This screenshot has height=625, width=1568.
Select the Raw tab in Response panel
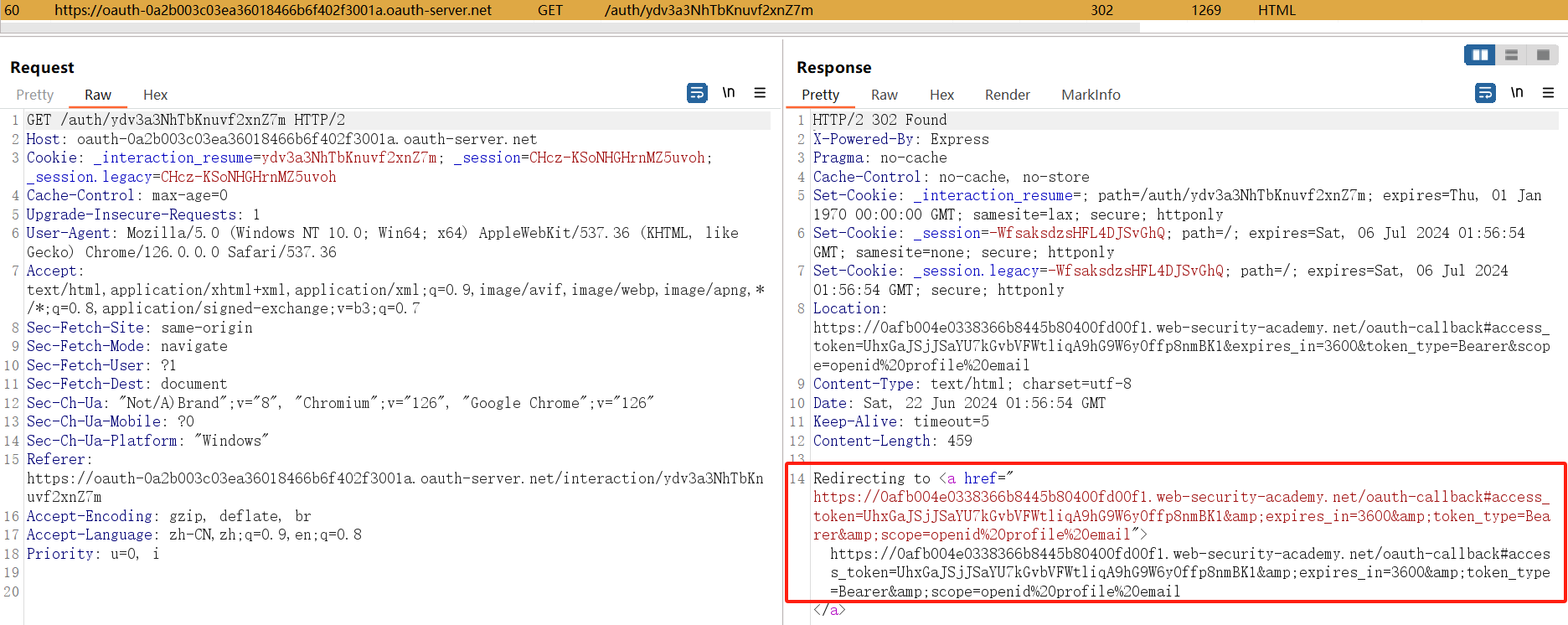click(x=885, y=95)
